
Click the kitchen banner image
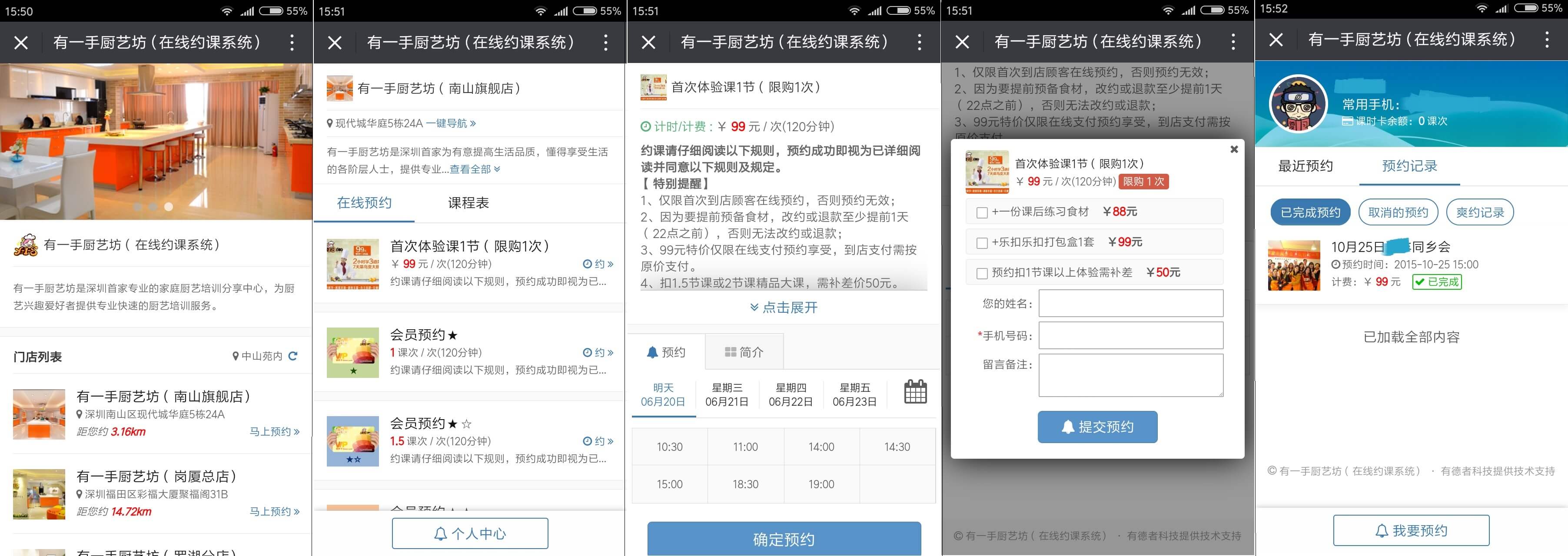[x=156, y=141]
